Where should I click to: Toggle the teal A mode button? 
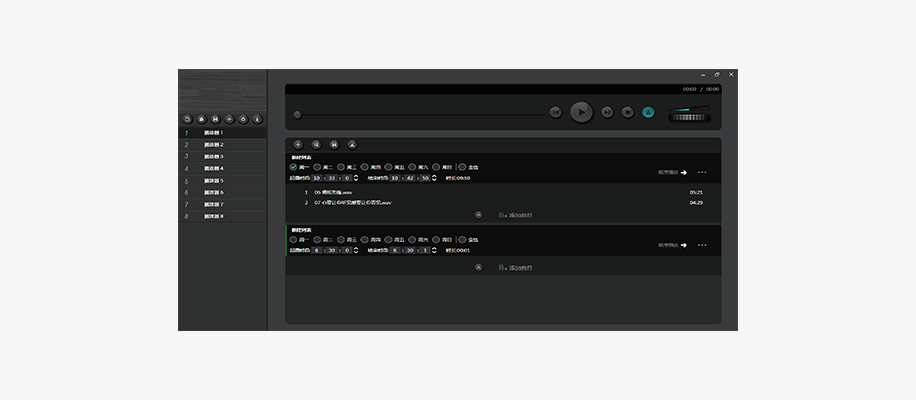pyautogui.click(x=648, y=113)
